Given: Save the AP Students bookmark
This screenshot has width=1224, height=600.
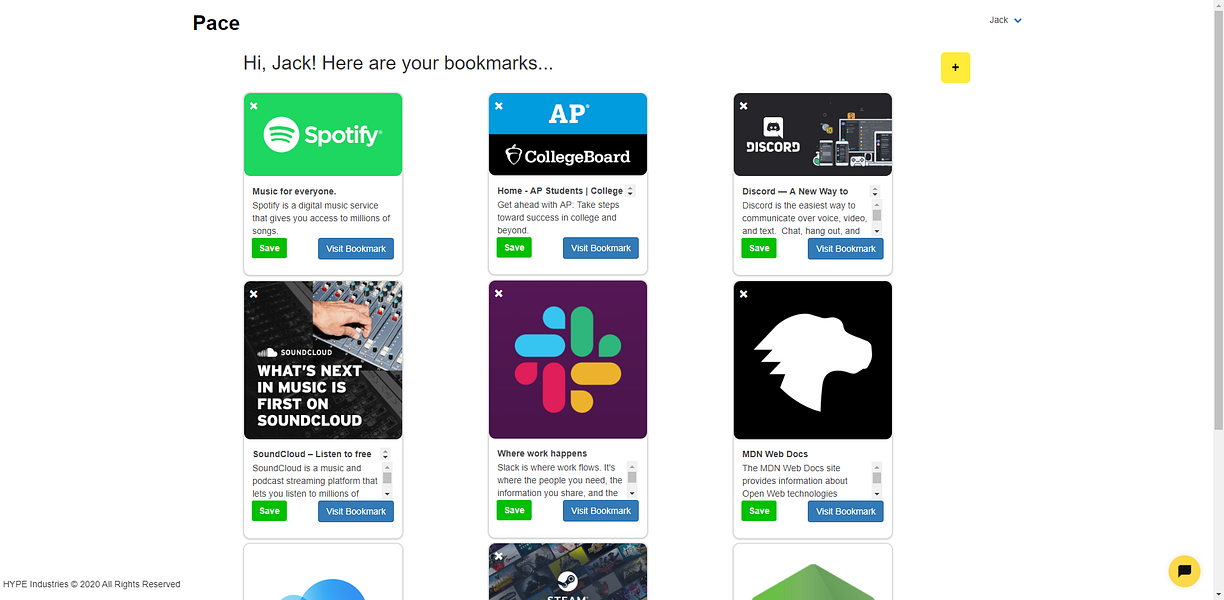Looking at the screenshot, I should 514,248.
